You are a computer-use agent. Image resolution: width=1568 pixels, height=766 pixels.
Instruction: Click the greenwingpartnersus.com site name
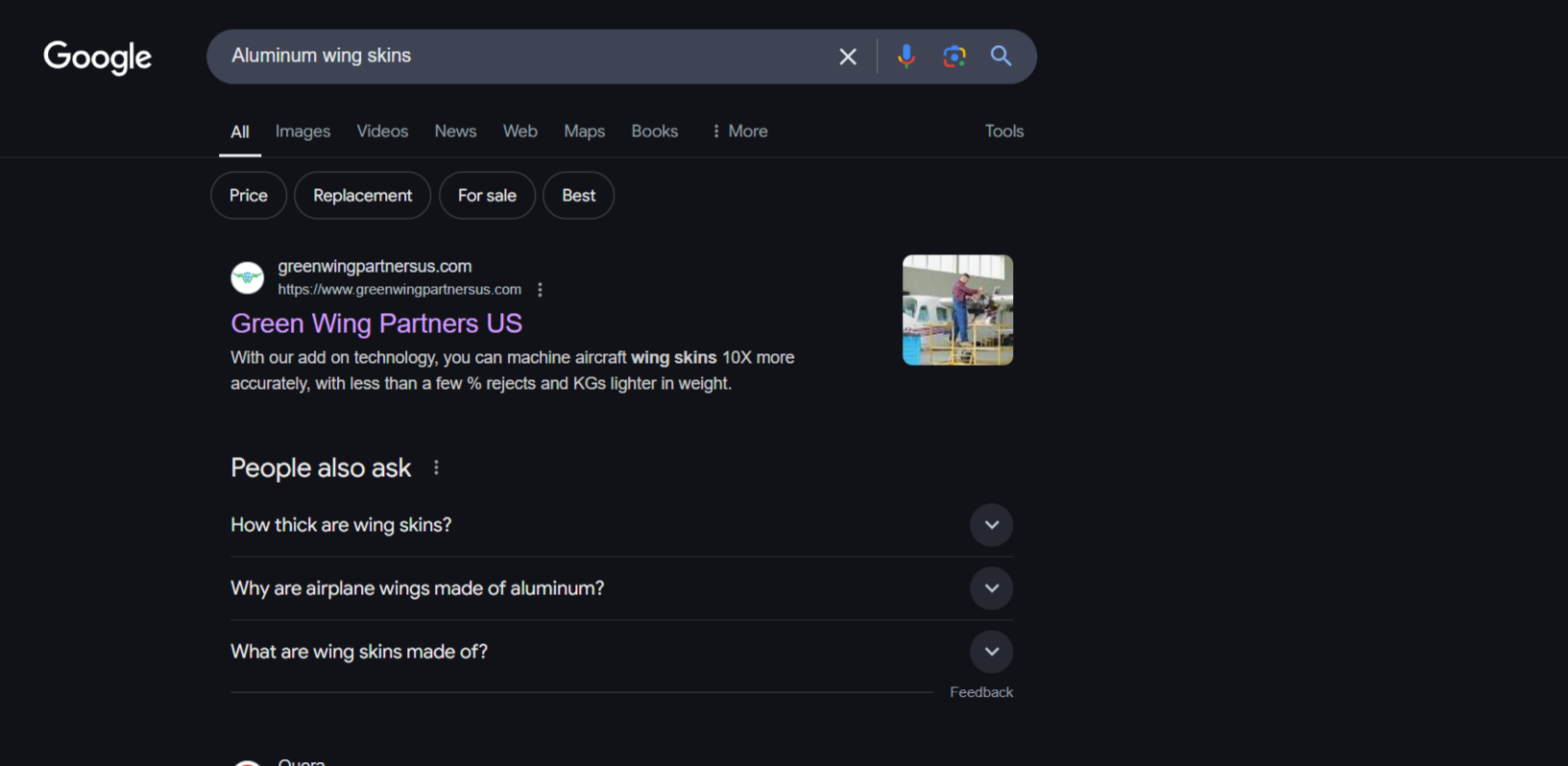click(x=374, y=267)
